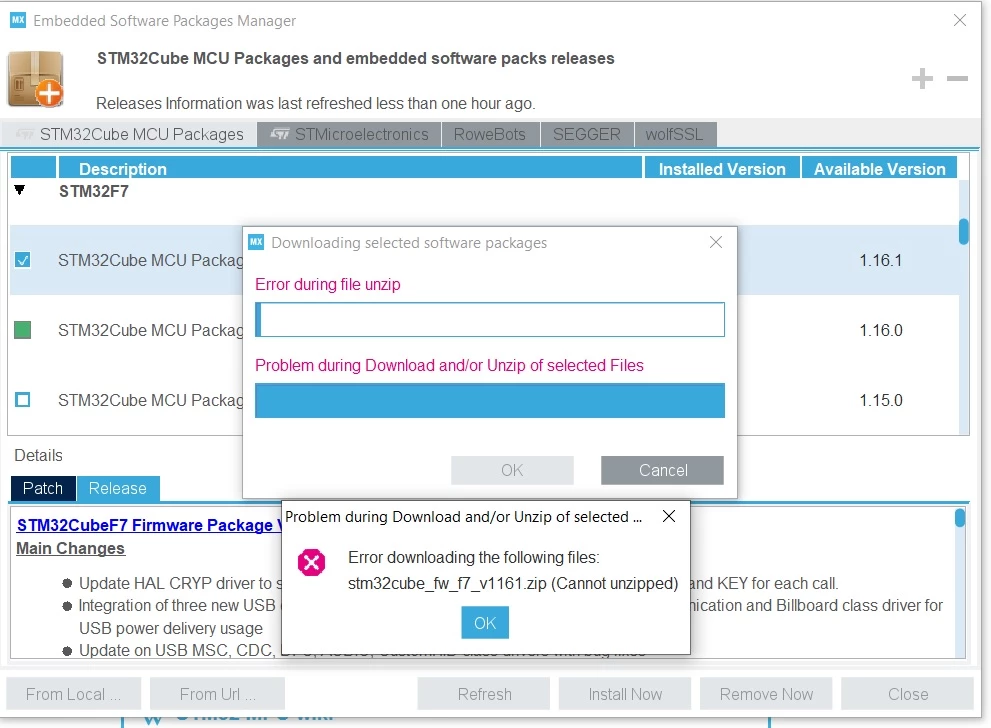The width and height of the screenshot is (991, 728).
Task: Click the package list vertical scrollbar thumb
Action: coord(963,231)
